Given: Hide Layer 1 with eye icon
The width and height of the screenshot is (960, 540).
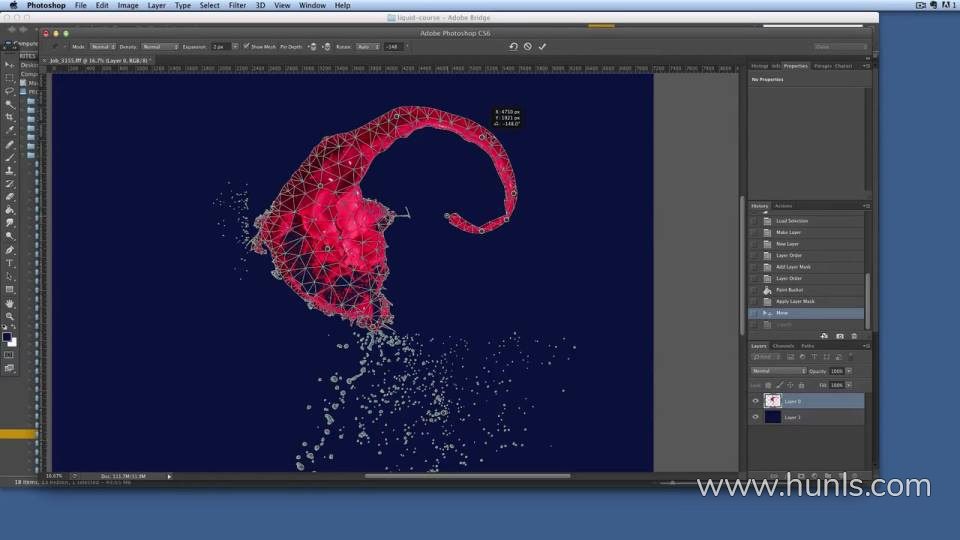Looking at the screenshot, I should (x=756, y=417).
